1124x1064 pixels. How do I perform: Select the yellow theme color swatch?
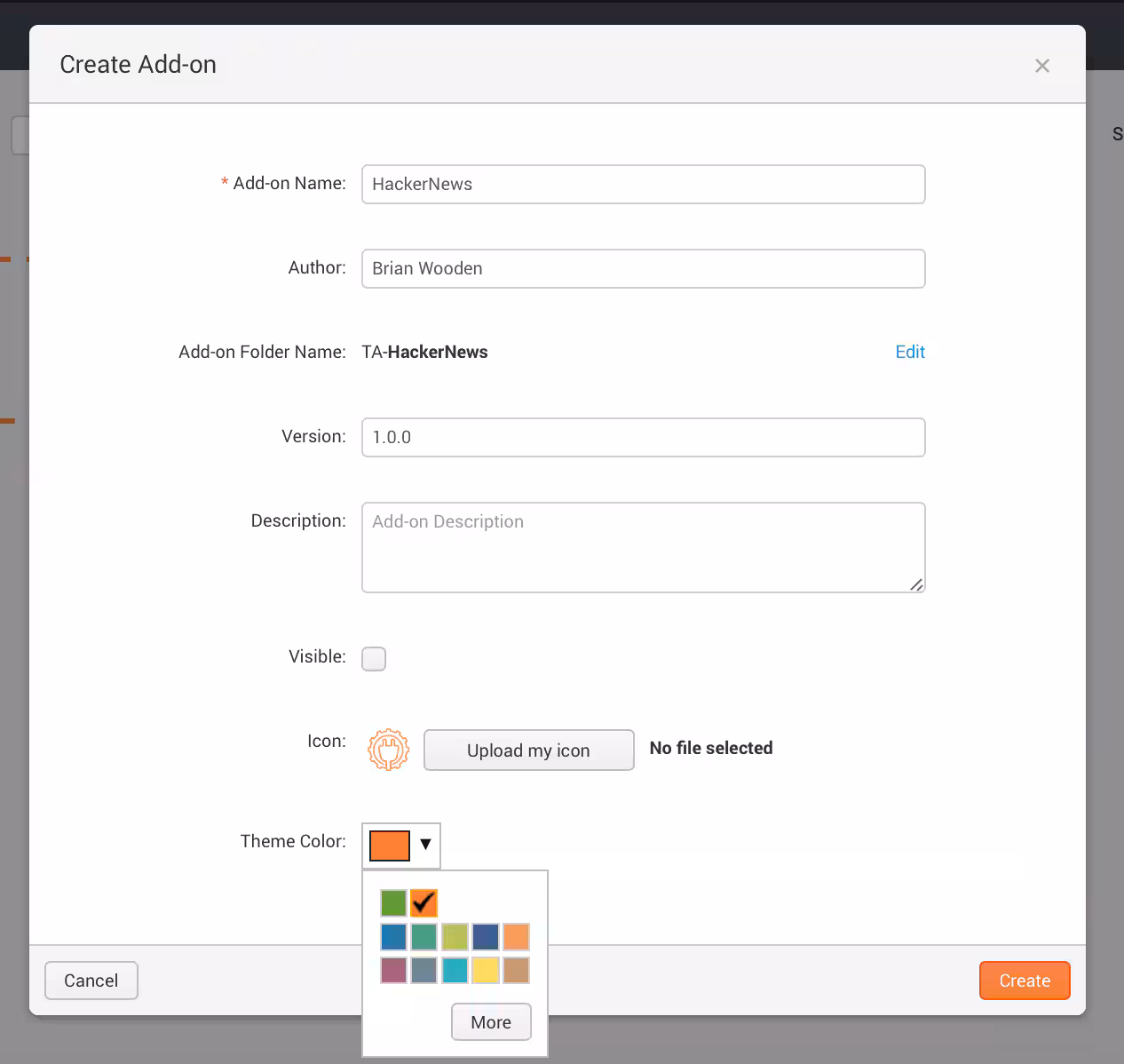tap(485, 970)
